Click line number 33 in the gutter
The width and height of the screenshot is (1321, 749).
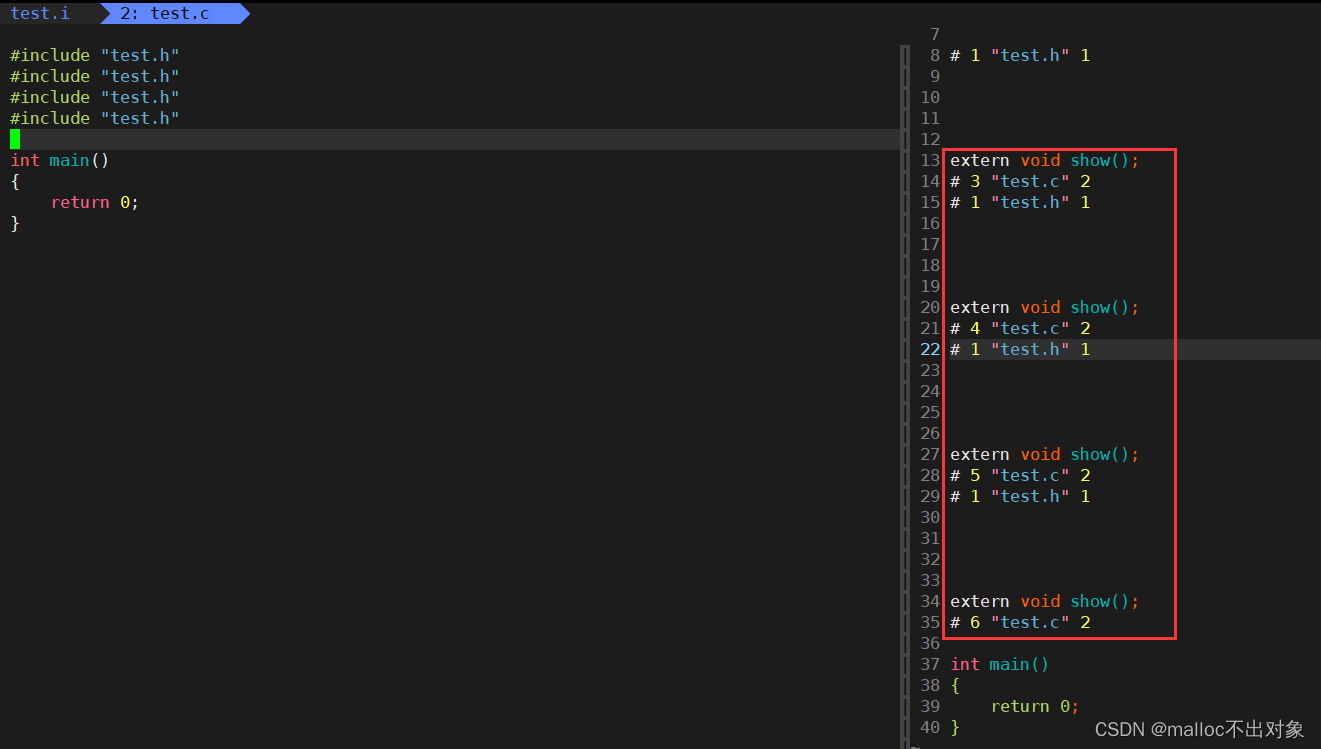(930, 580)
